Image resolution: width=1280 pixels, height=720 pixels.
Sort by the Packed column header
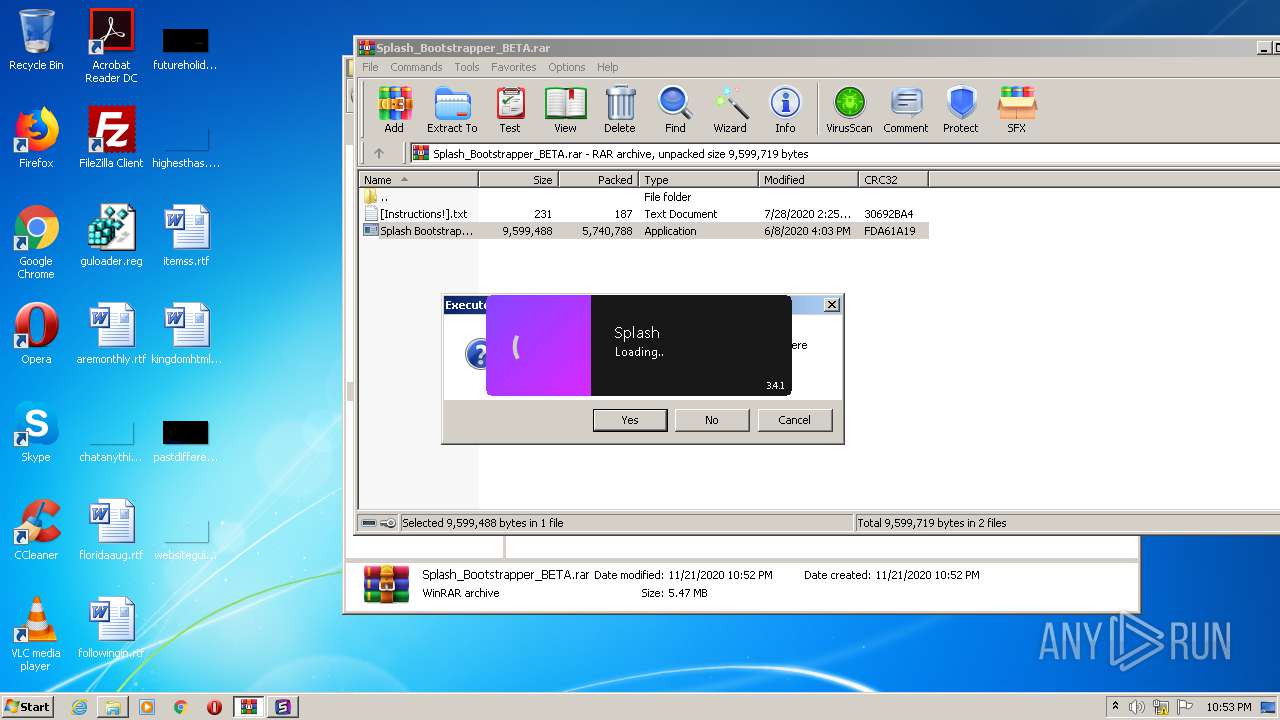(598, 180)
